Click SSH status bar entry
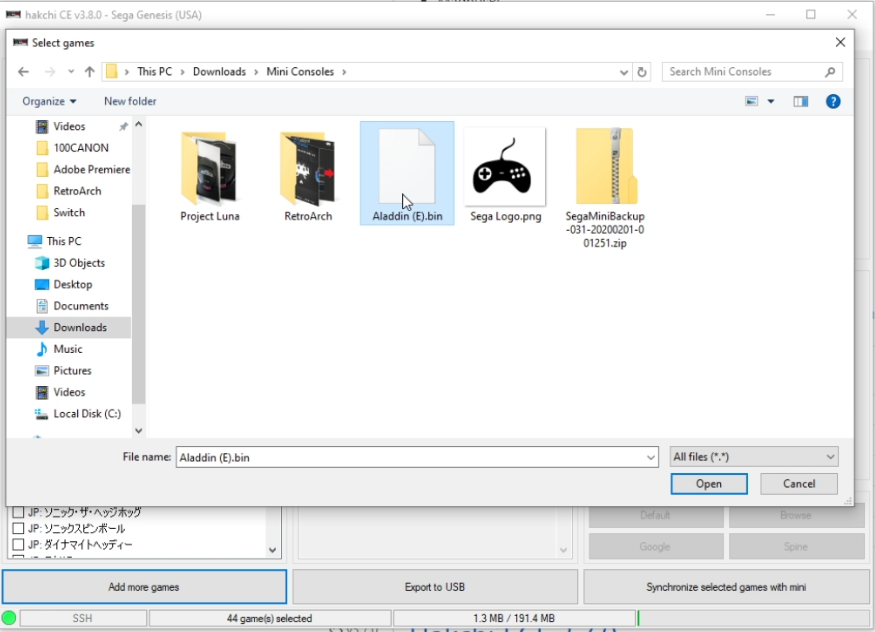The image size is (875, 632). point(83,618)
